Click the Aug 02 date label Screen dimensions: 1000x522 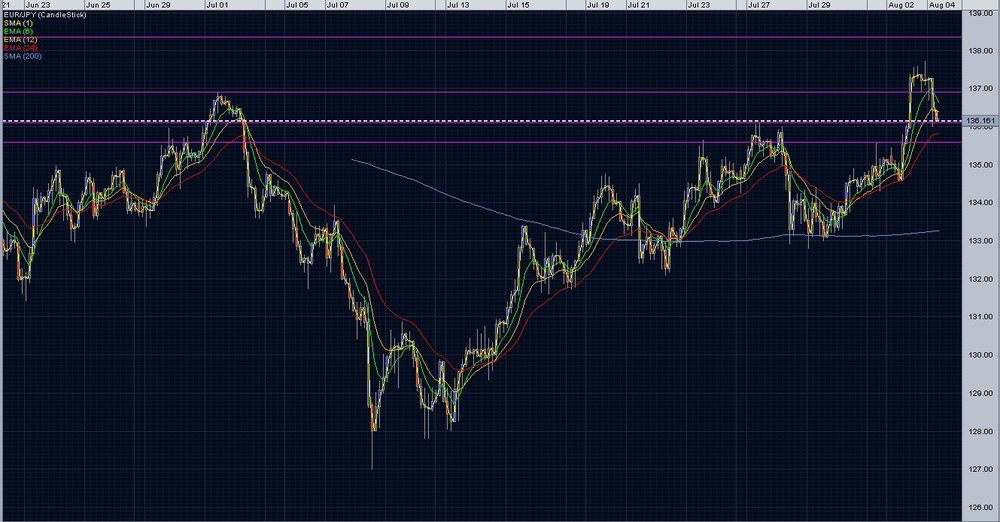901,4
